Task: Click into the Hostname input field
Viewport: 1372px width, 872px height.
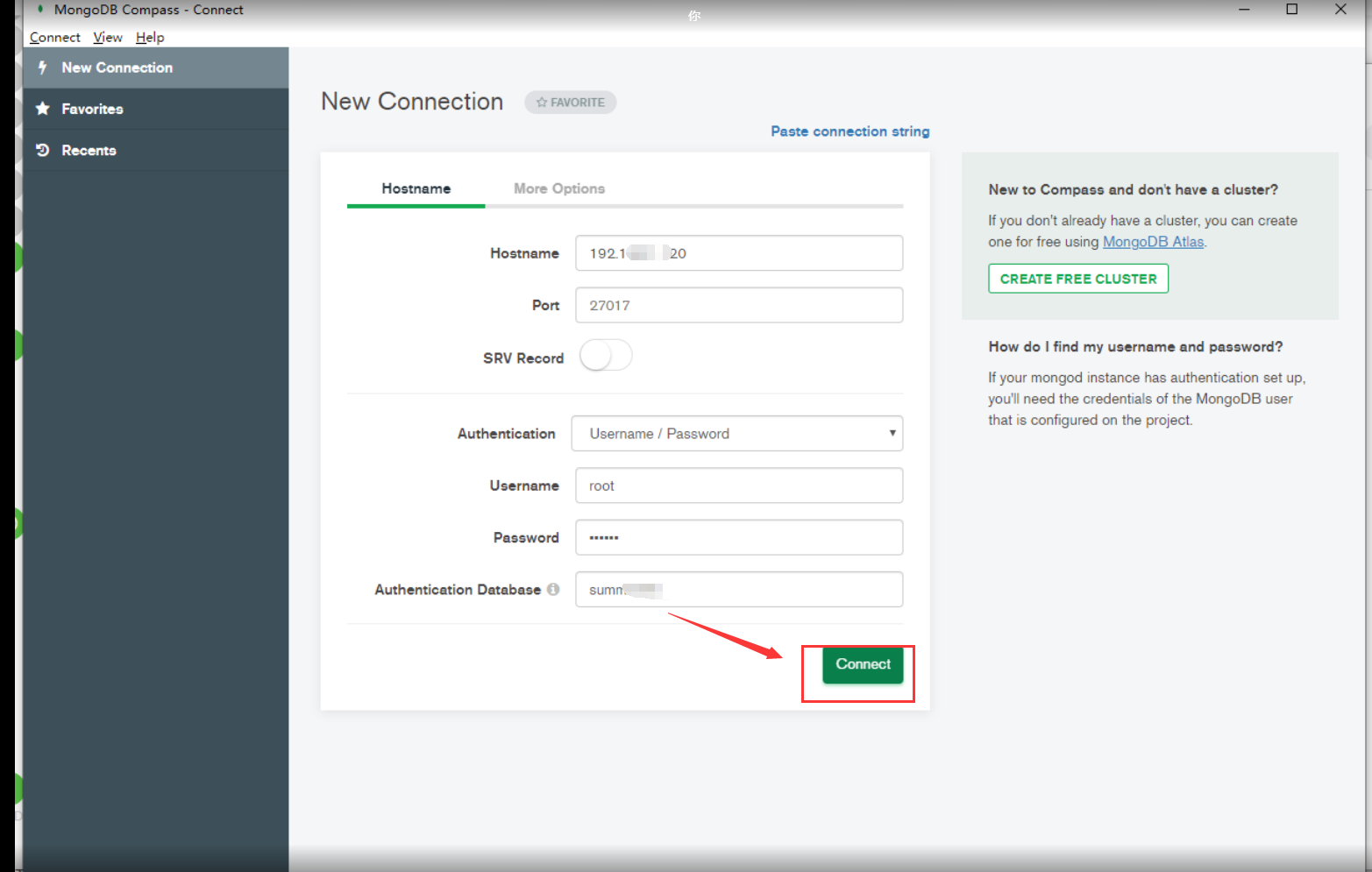Action: click(x=739, y=253)
